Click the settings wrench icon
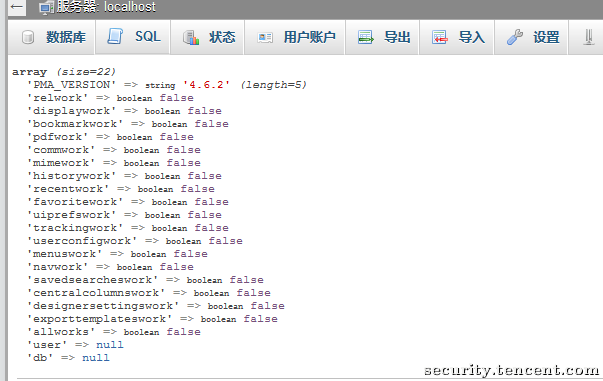The width and height of the screenshot is (603, 381). coord(515,37)
